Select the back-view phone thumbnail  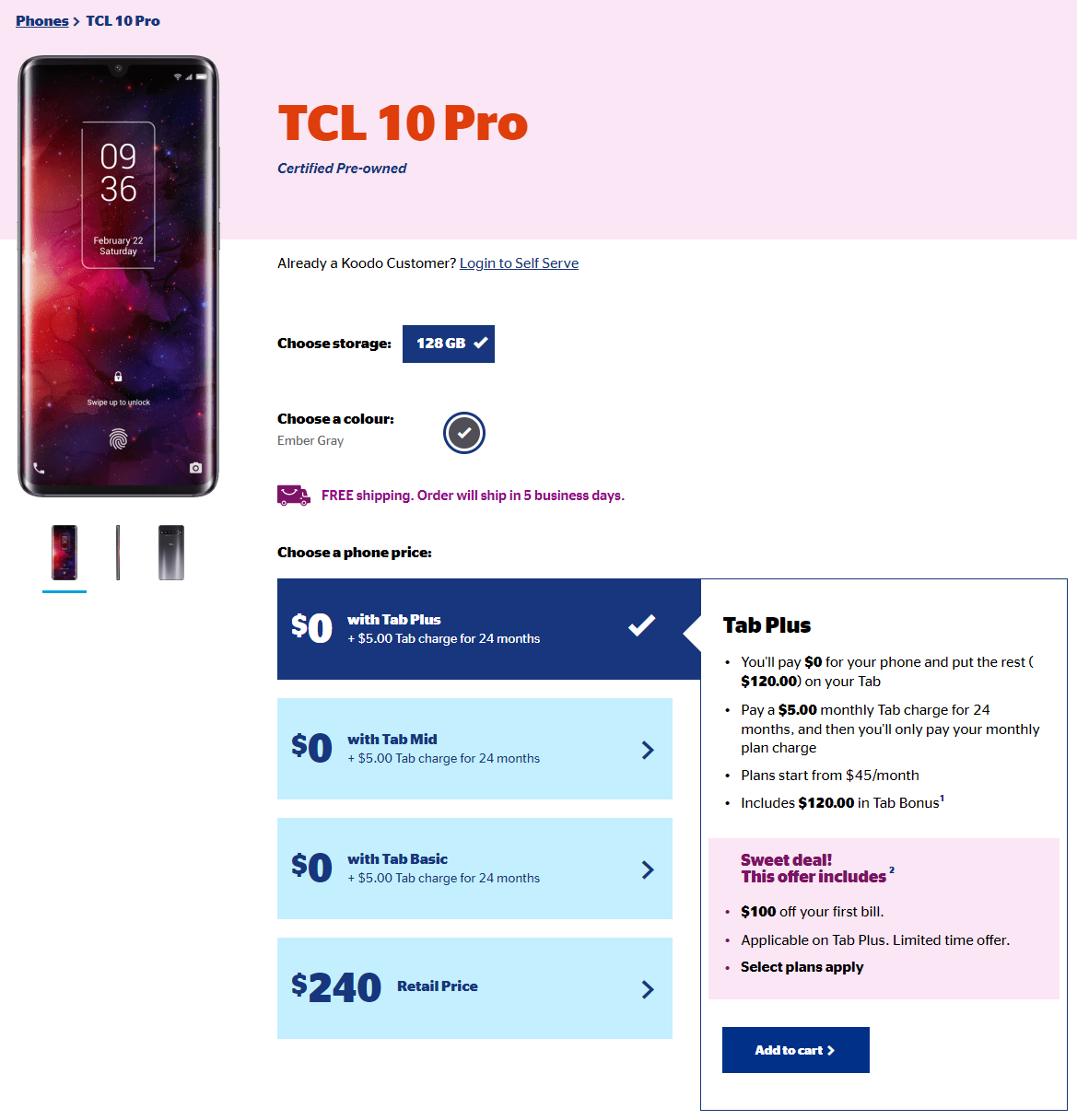[x=171, y=553]
